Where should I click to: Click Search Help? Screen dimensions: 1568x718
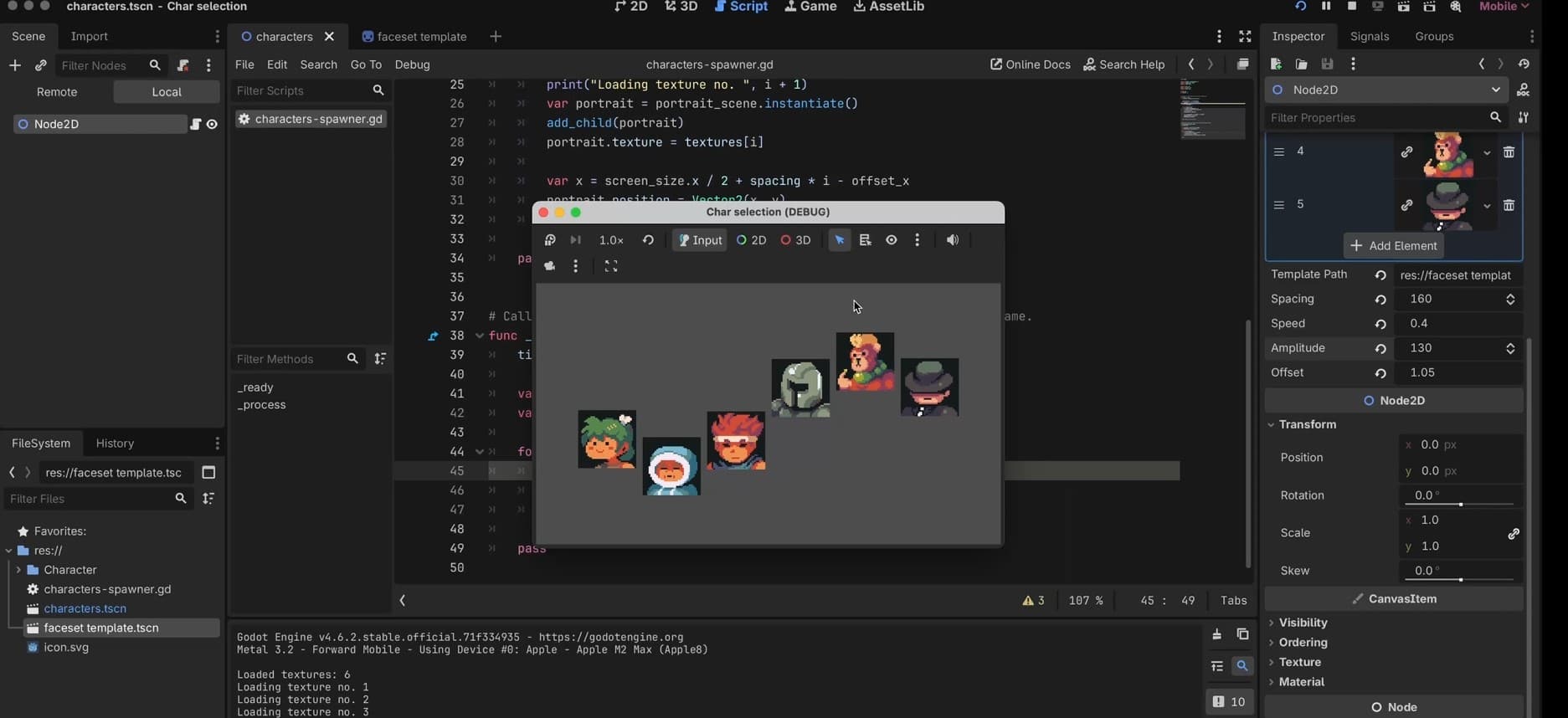click(1123, 64)
